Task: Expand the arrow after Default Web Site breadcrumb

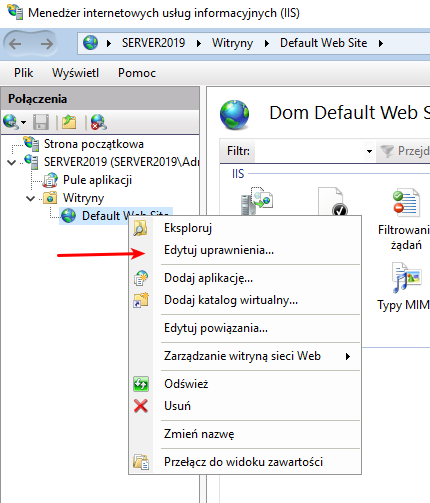Action: (x=381, y=43)
